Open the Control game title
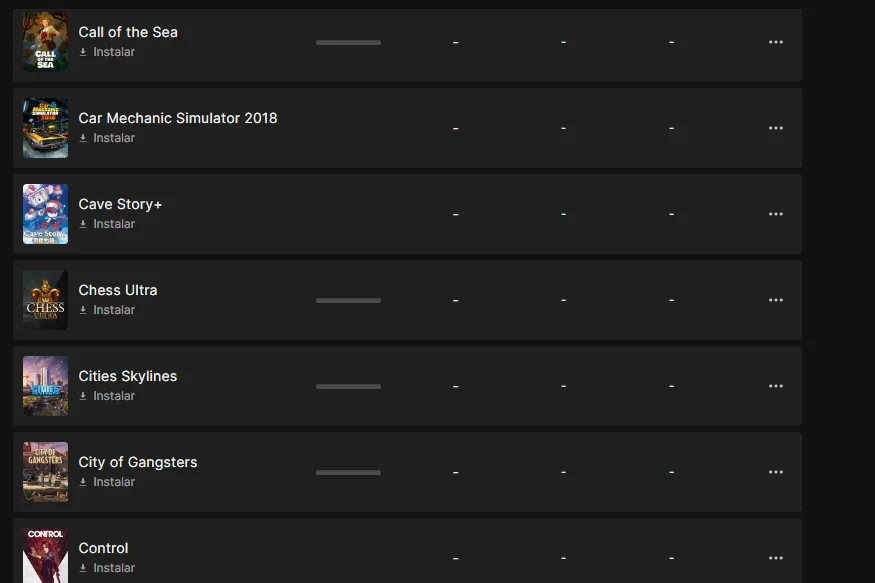 click(103, 548)
